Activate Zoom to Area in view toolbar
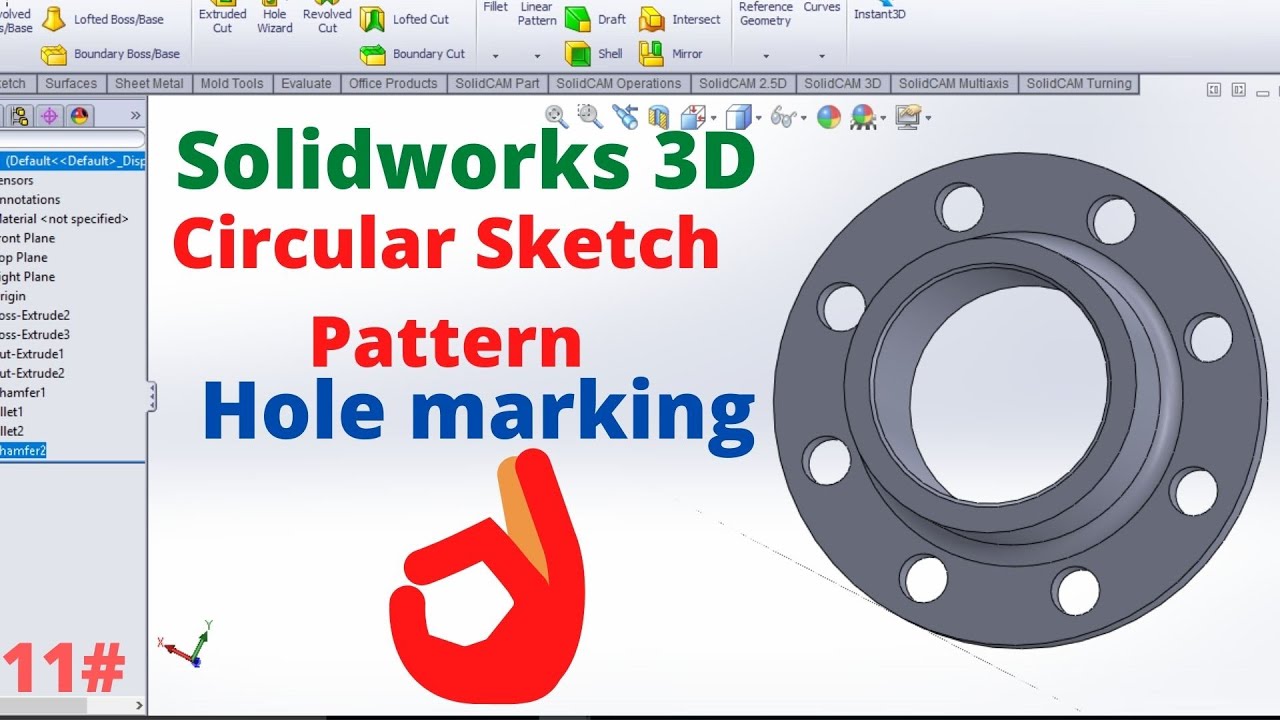Screen dimensions: 1280x720 (590, 117)
